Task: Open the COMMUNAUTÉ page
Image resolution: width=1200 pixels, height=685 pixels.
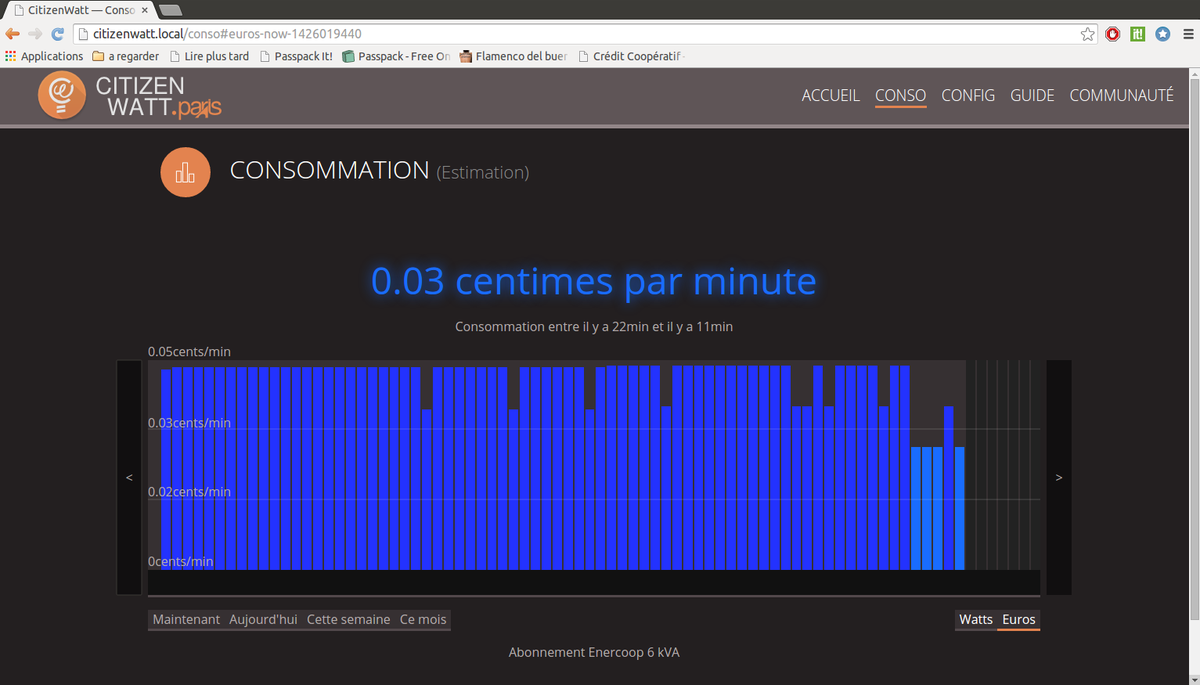Action: [x=1121, y=96]
